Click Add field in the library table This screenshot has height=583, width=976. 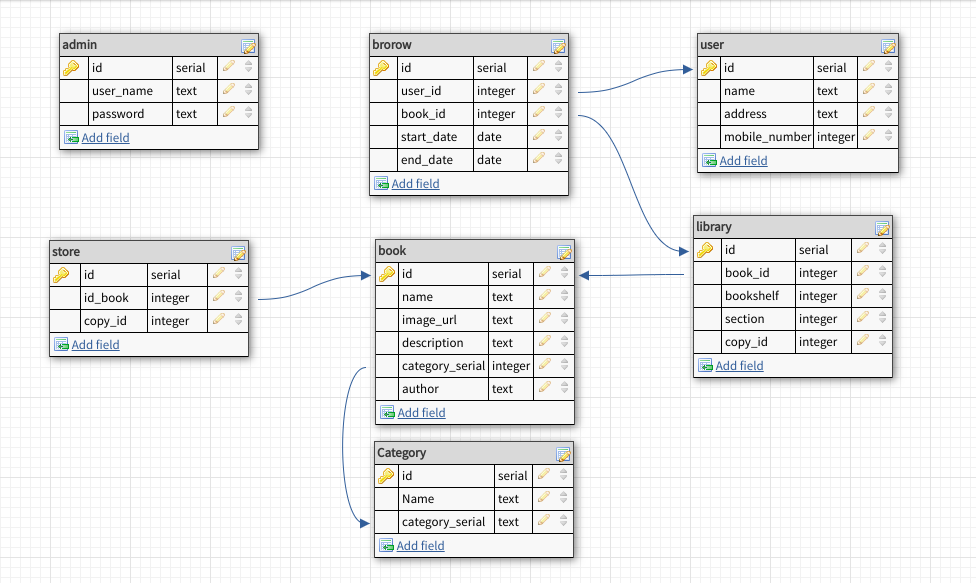[739, 366]
